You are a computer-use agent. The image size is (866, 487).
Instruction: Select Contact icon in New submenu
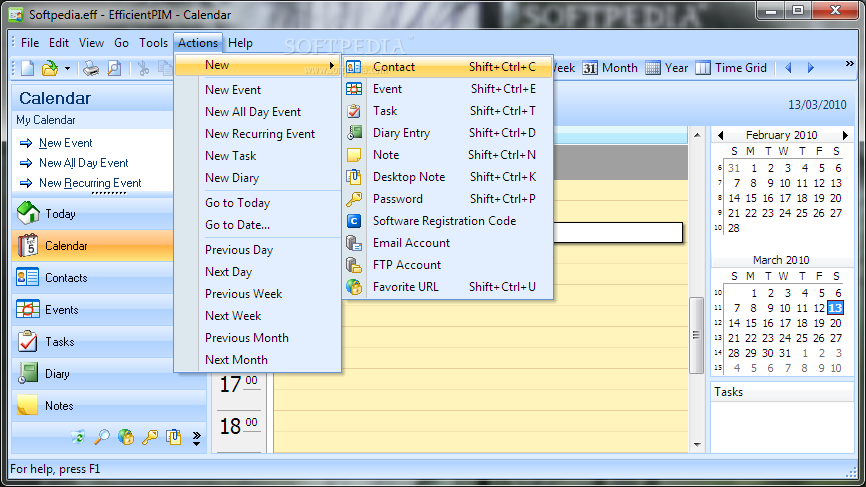tap(353, 67)
